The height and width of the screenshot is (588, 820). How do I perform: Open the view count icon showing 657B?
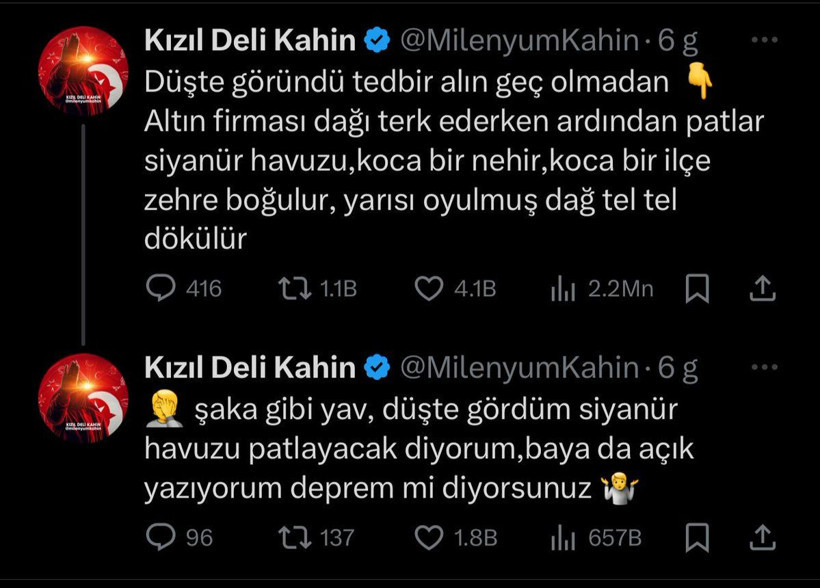pyautogui.click(x=561, y=536)
